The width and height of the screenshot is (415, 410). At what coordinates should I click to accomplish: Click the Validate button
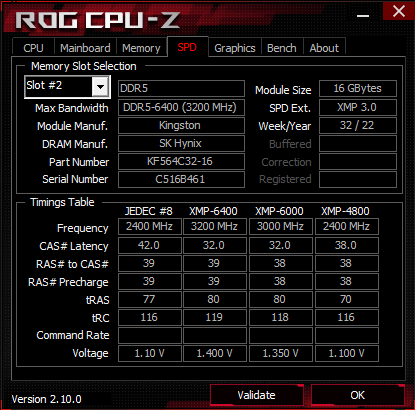point(257,395)
